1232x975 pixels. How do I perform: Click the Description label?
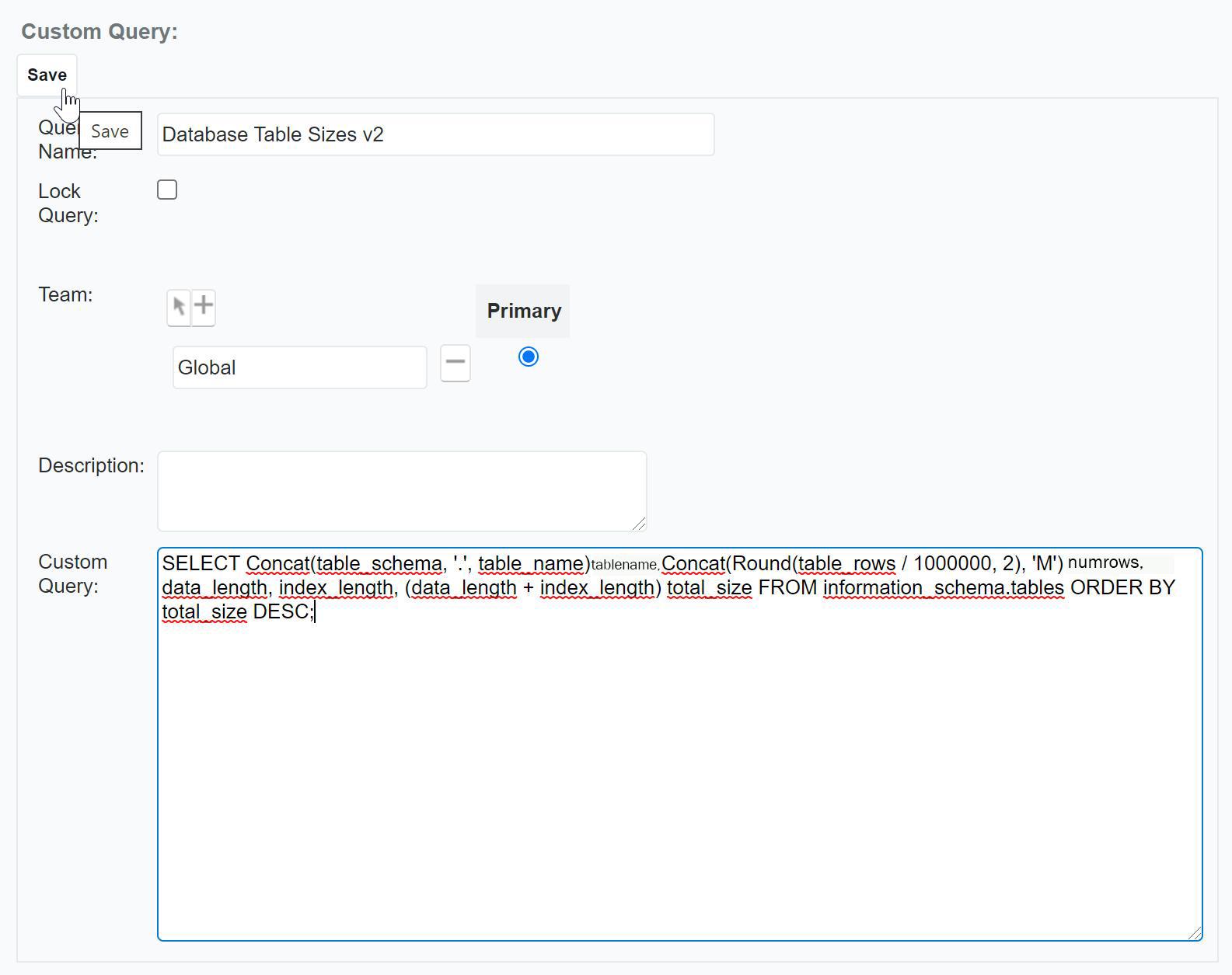[91, 465]
